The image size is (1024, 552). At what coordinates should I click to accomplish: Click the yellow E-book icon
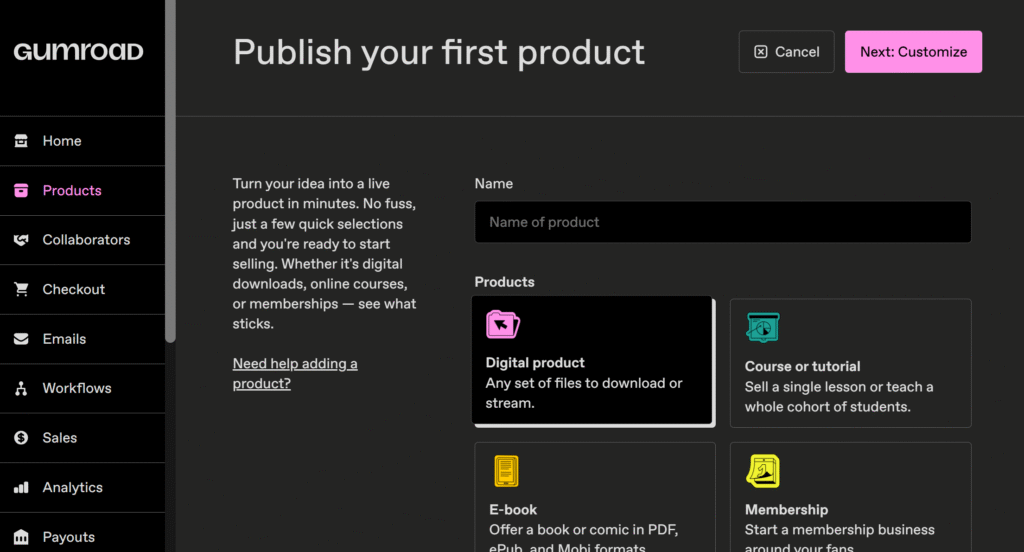point(506,471)
